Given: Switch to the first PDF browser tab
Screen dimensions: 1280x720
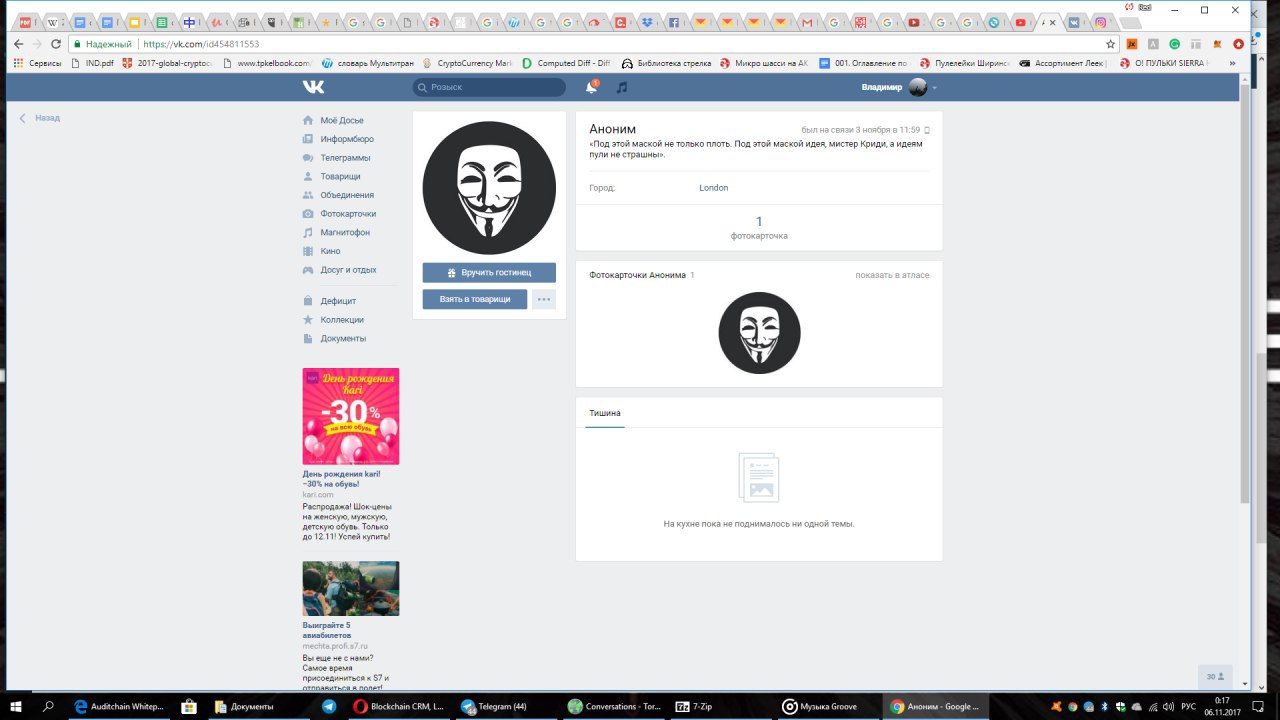Looking at the screenshot, I should [x=26, y=22].
